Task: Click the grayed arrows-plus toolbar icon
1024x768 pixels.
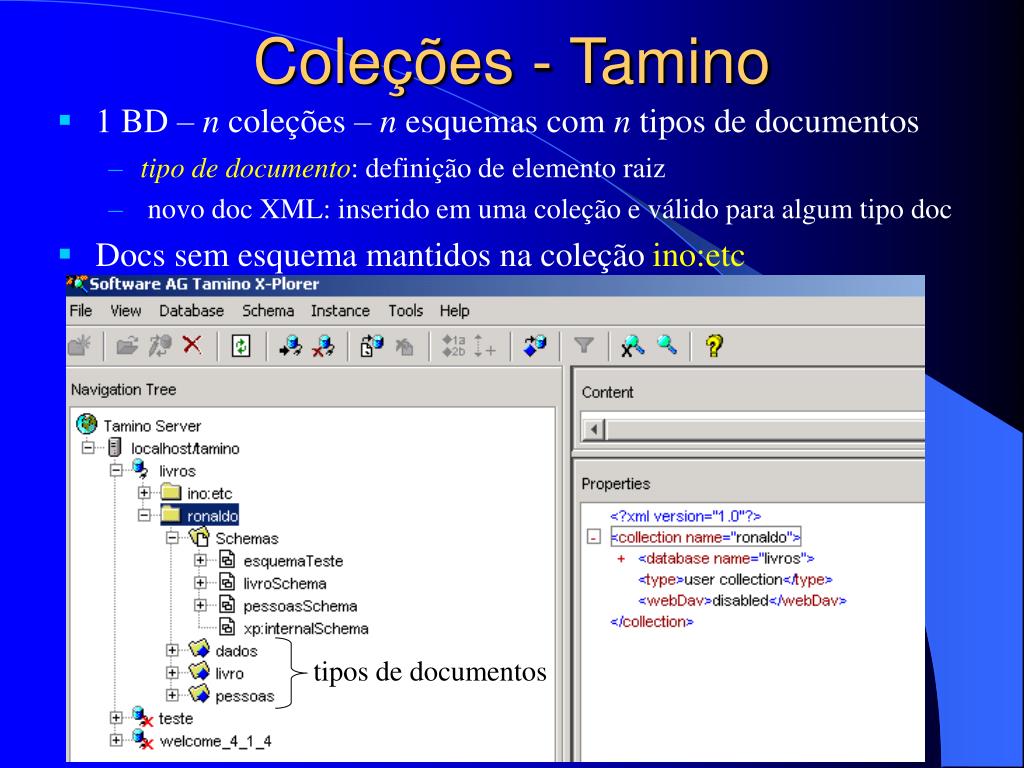Action: [x=485, y=345]
